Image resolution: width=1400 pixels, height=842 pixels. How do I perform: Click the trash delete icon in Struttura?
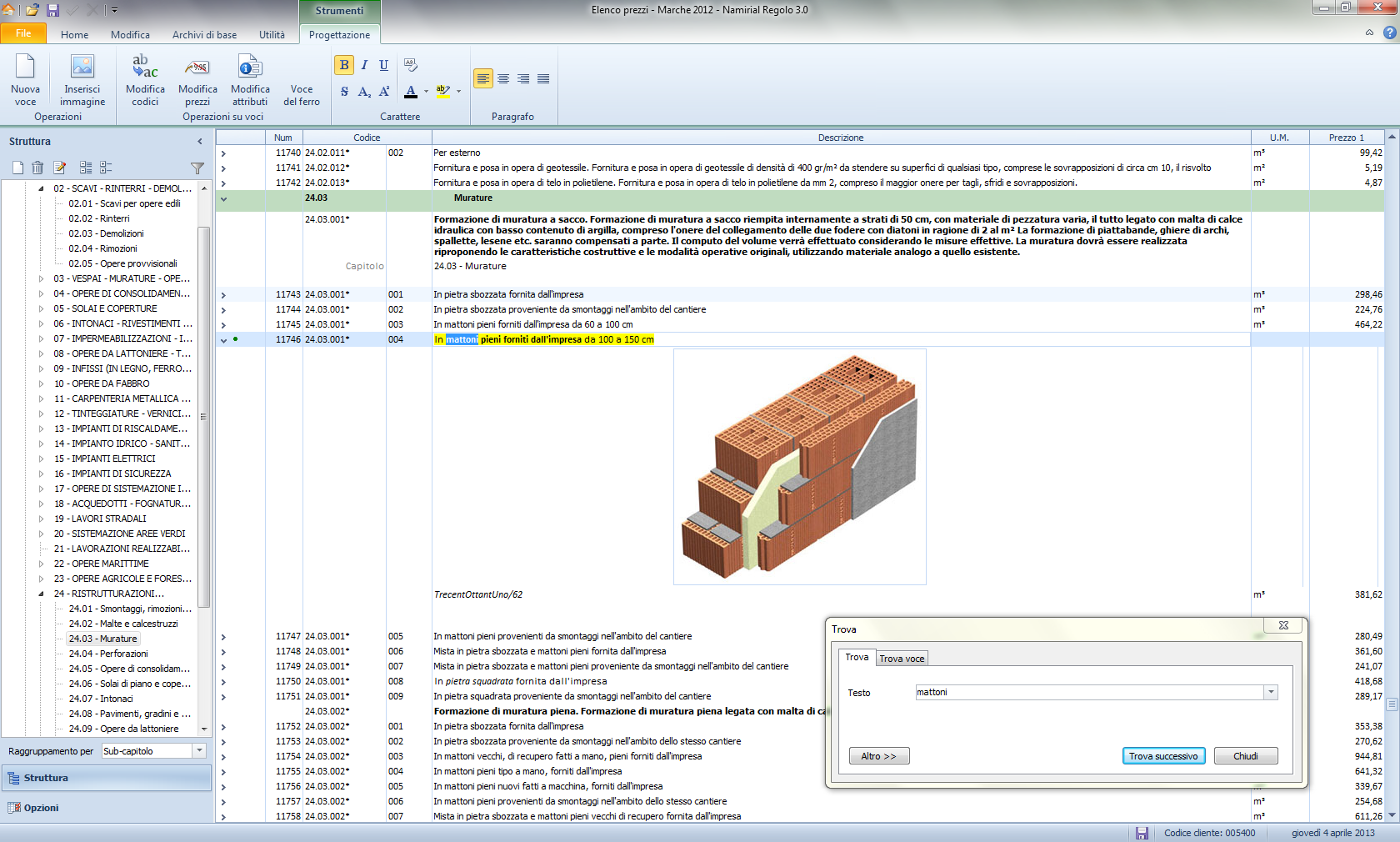click(x=37, y=168)
